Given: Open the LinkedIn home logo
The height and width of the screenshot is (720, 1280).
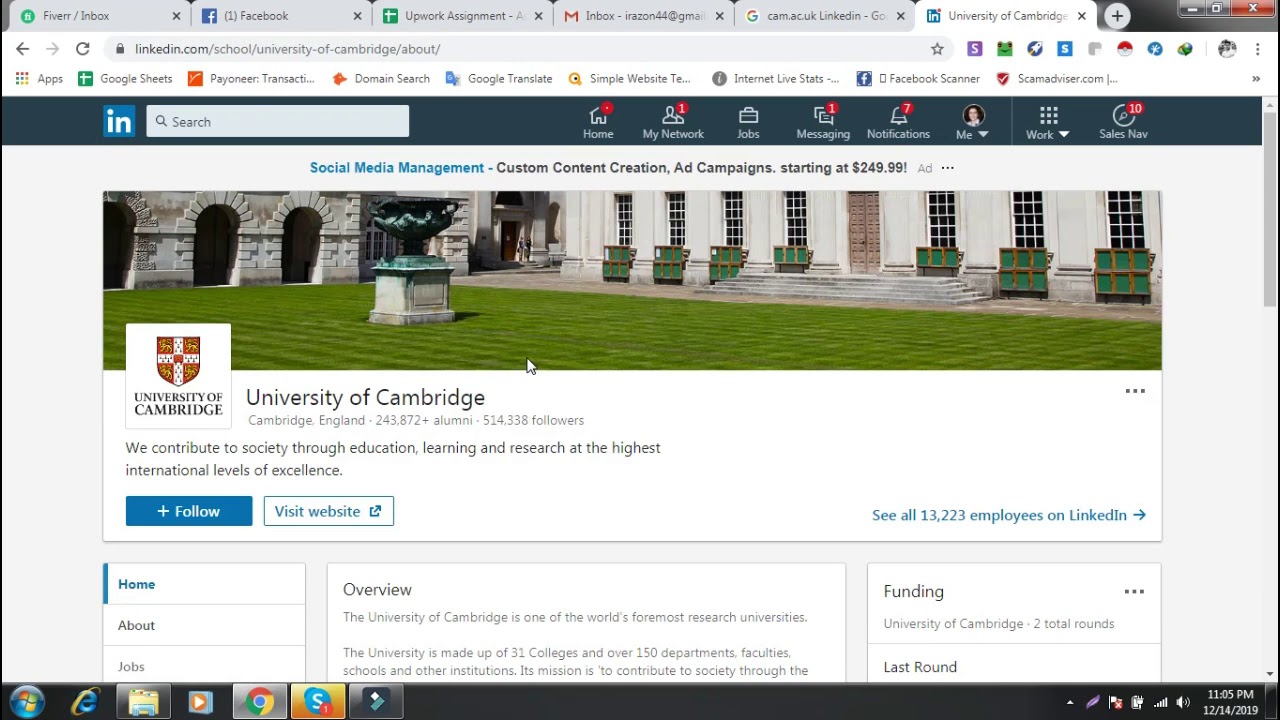Looking at the screenshot, I should pyautogui.click(x=119, y=122).
